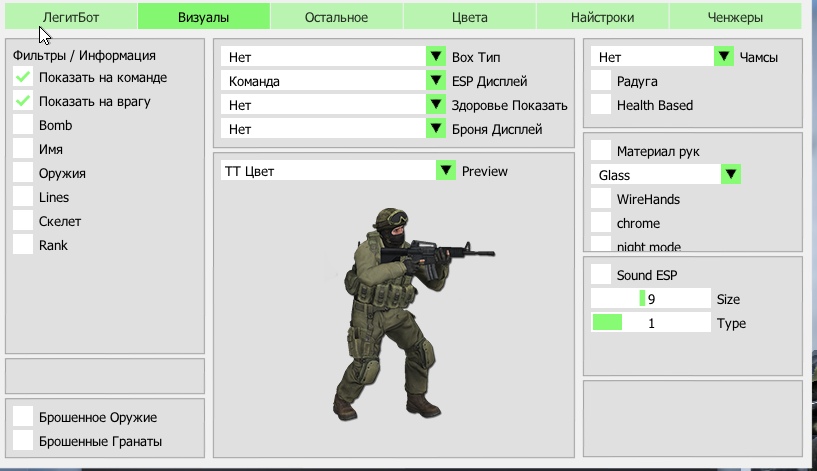Image resolution: width=817 pixels, height=471 pixels.
Task: Enable the Rank checkbox
Action: point(23,245)
